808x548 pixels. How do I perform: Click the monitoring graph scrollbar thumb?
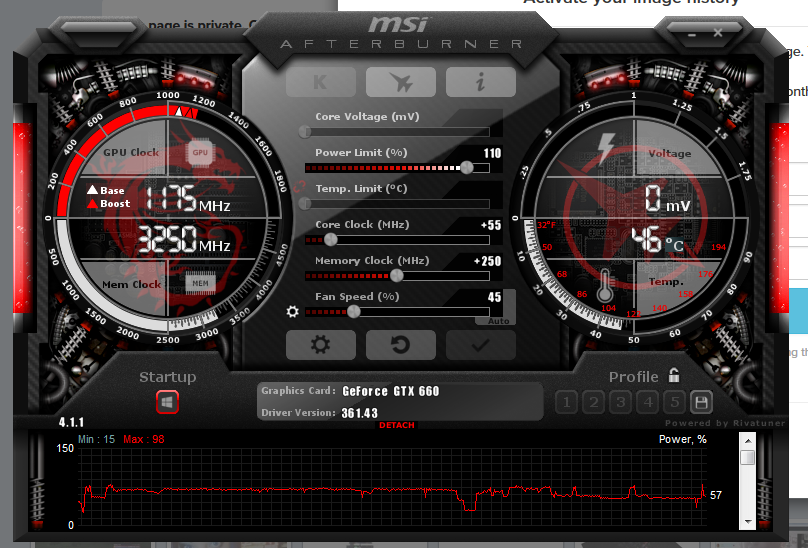pyautogui.click(x=748, y=457)
